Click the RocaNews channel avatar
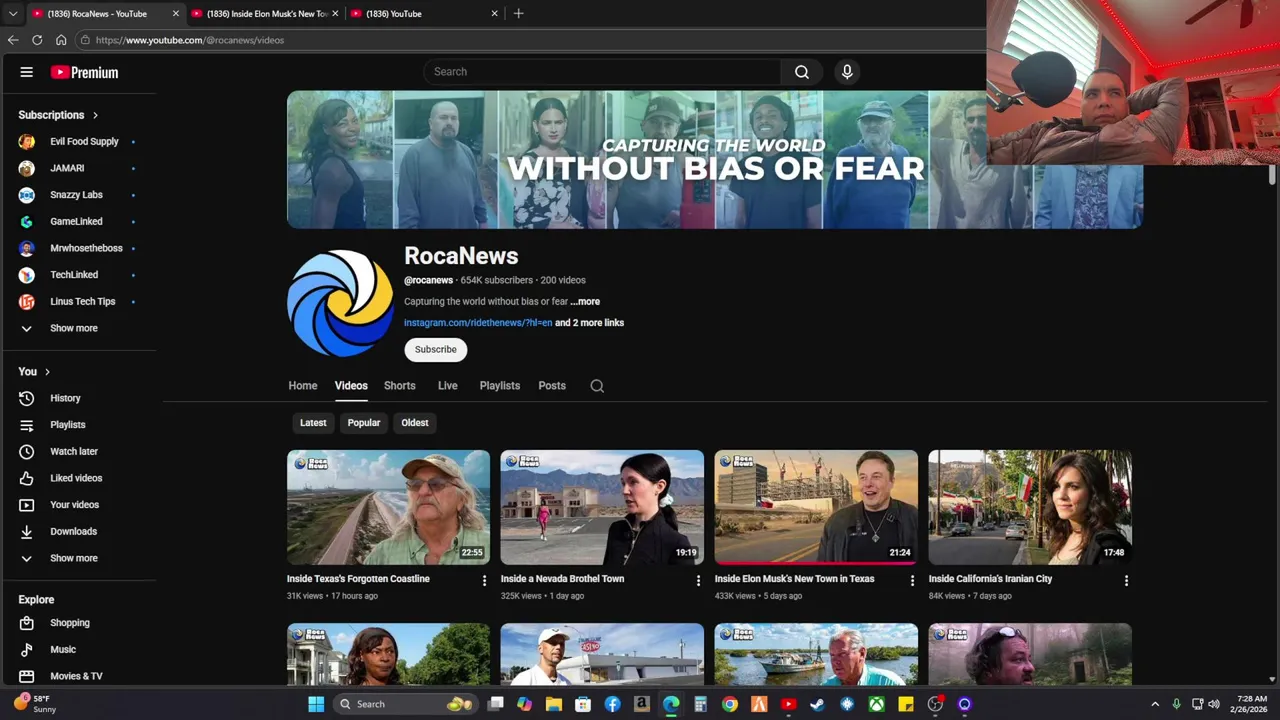The image size is (1280, 720). (x=340, y=303)
